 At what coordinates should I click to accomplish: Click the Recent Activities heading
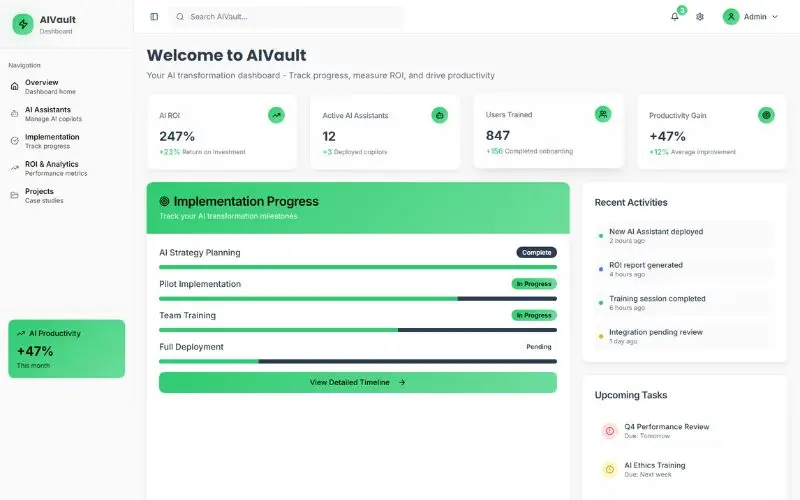[x=631, y=203]
